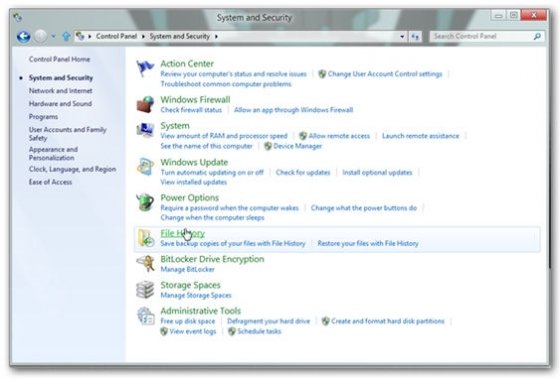Expand the address bar history dropdown
Image resolution: width=560 pixels, height=379 pixels.
[402, 36]
